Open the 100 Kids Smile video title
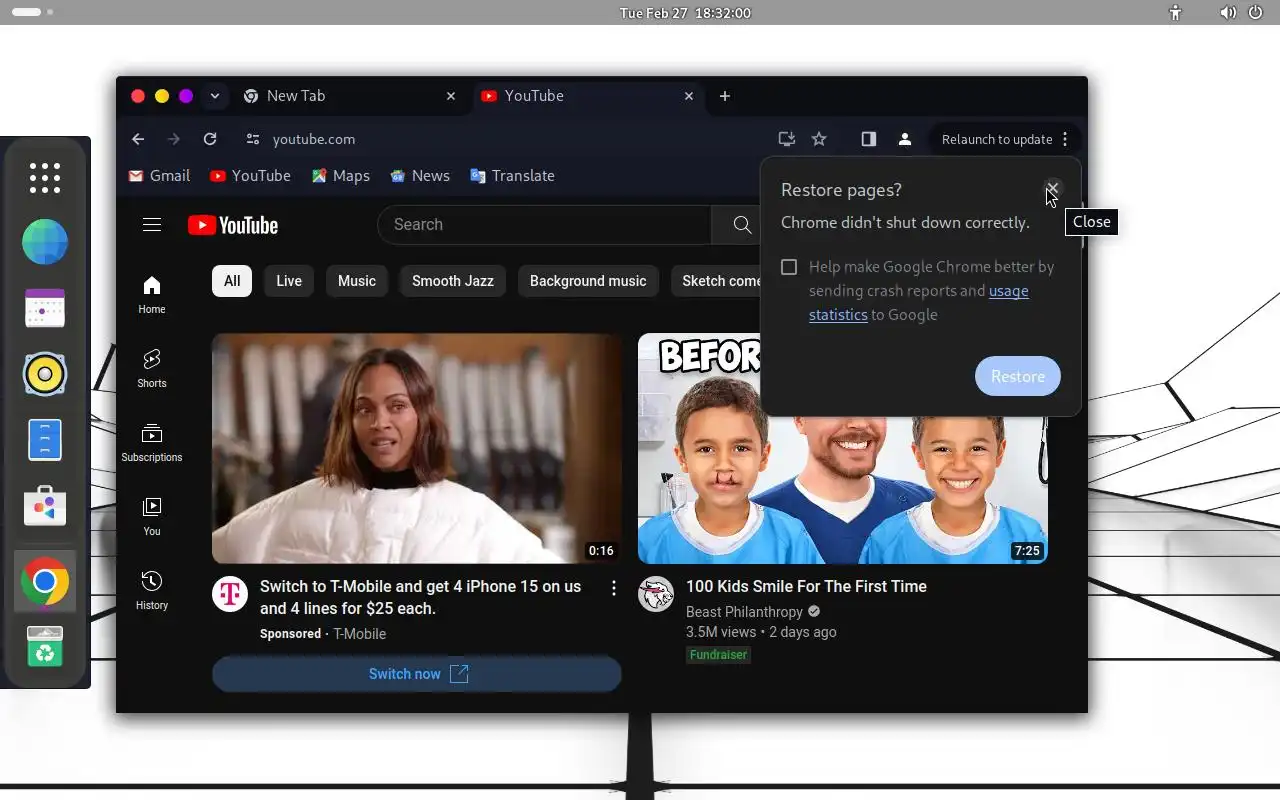1280x800 pixels. click(806, 587)
